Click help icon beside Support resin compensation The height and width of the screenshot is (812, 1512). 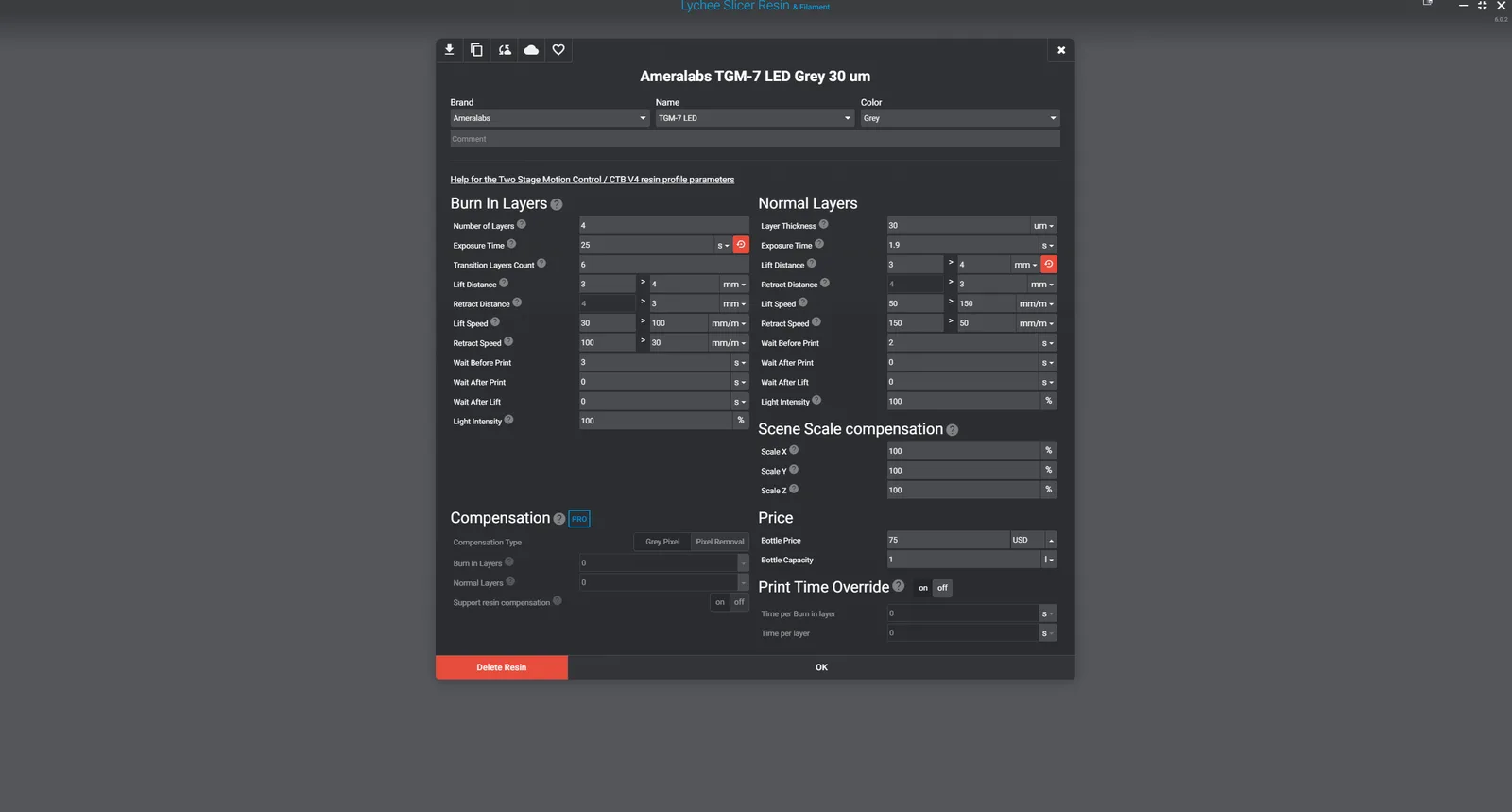click(x=558, y=600)
